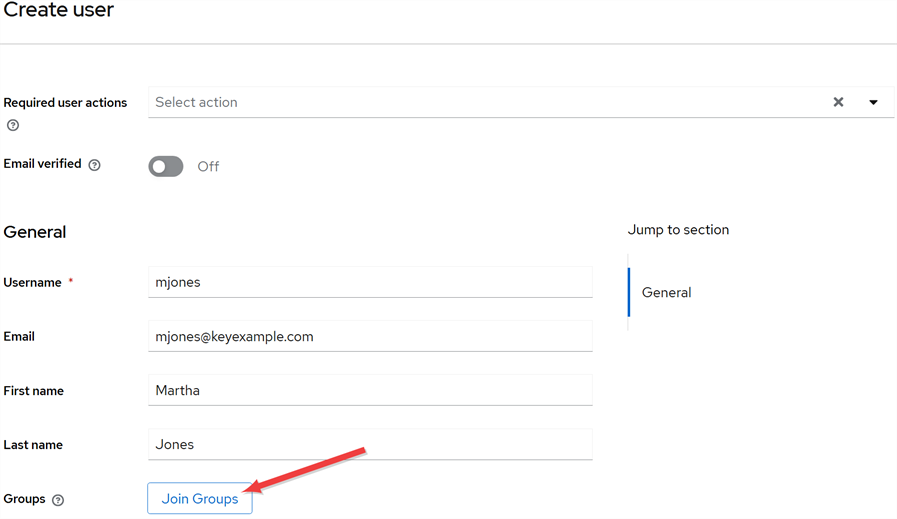Click the Required user actions help icon

tap(13, 125)
